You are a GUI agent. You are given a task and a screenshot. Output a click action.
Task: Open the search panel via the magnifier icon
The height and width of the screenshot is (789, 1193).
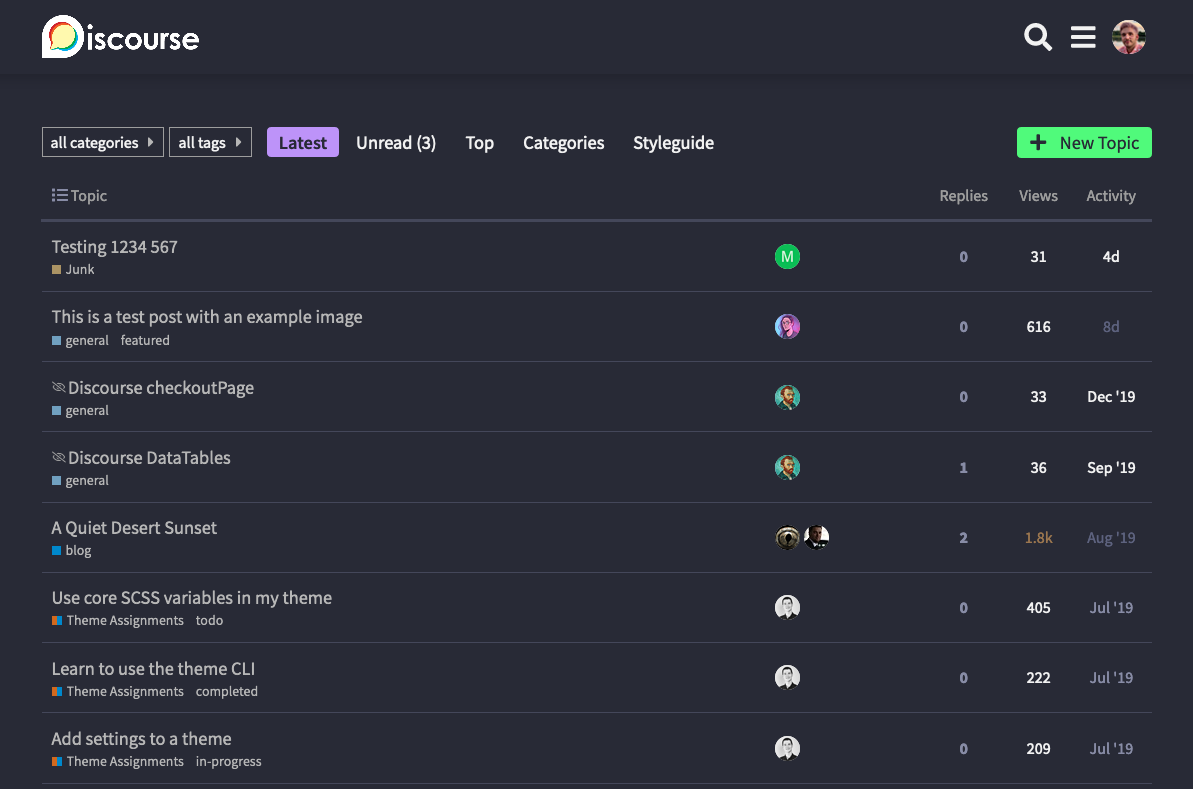point(1037,37)
